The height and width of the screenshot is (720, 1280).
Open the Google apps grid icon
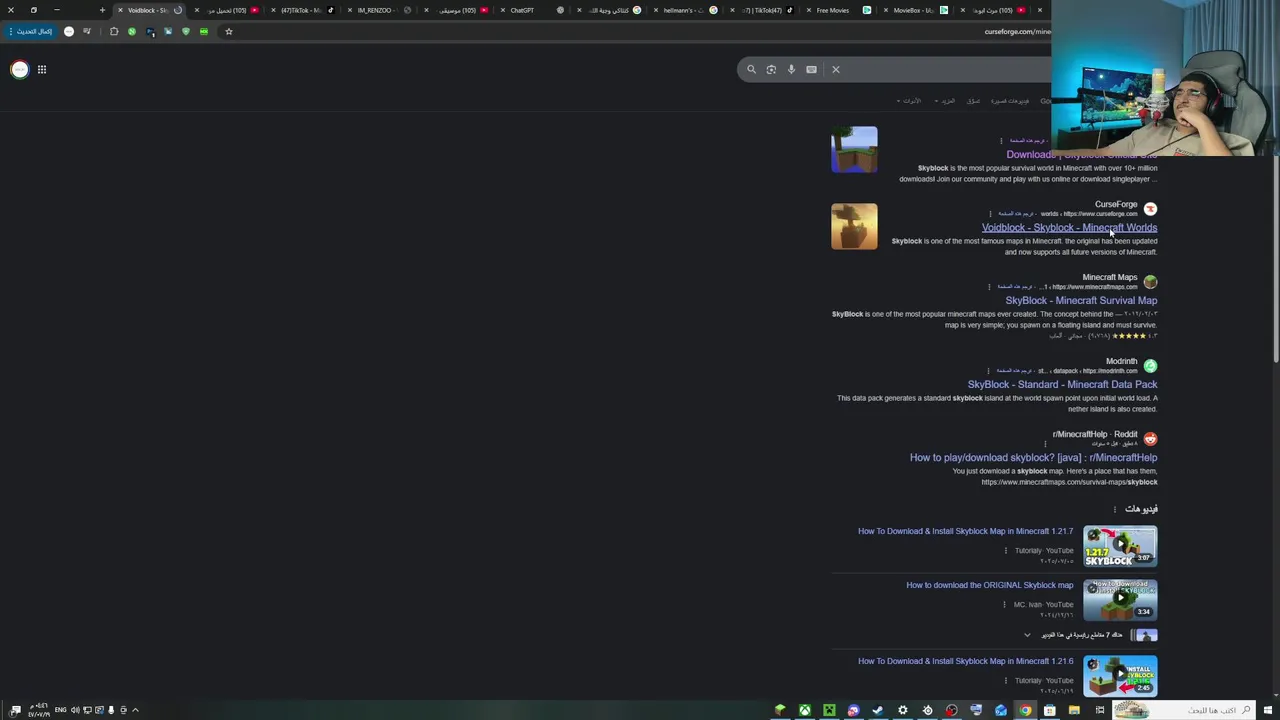(x=42, y=69)
